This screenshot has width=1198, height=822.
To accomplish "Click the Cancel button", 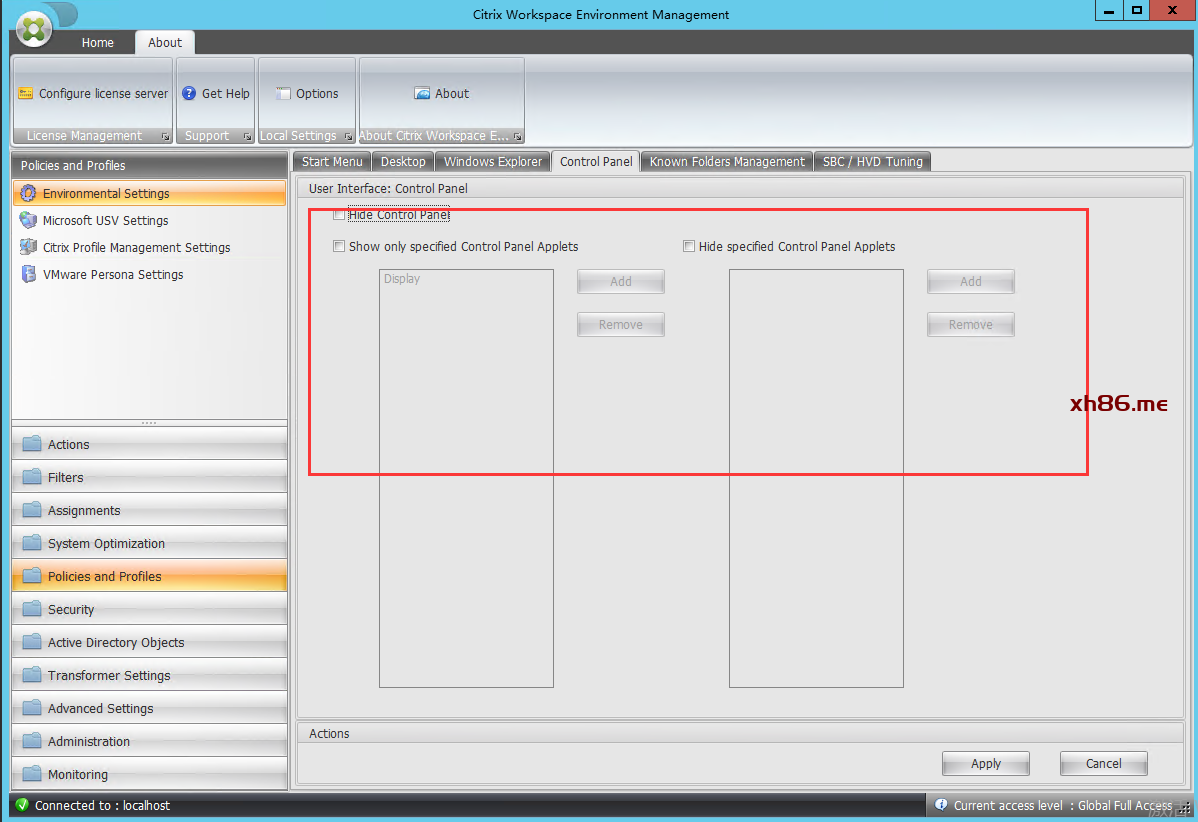I will tap(1103, 764).
